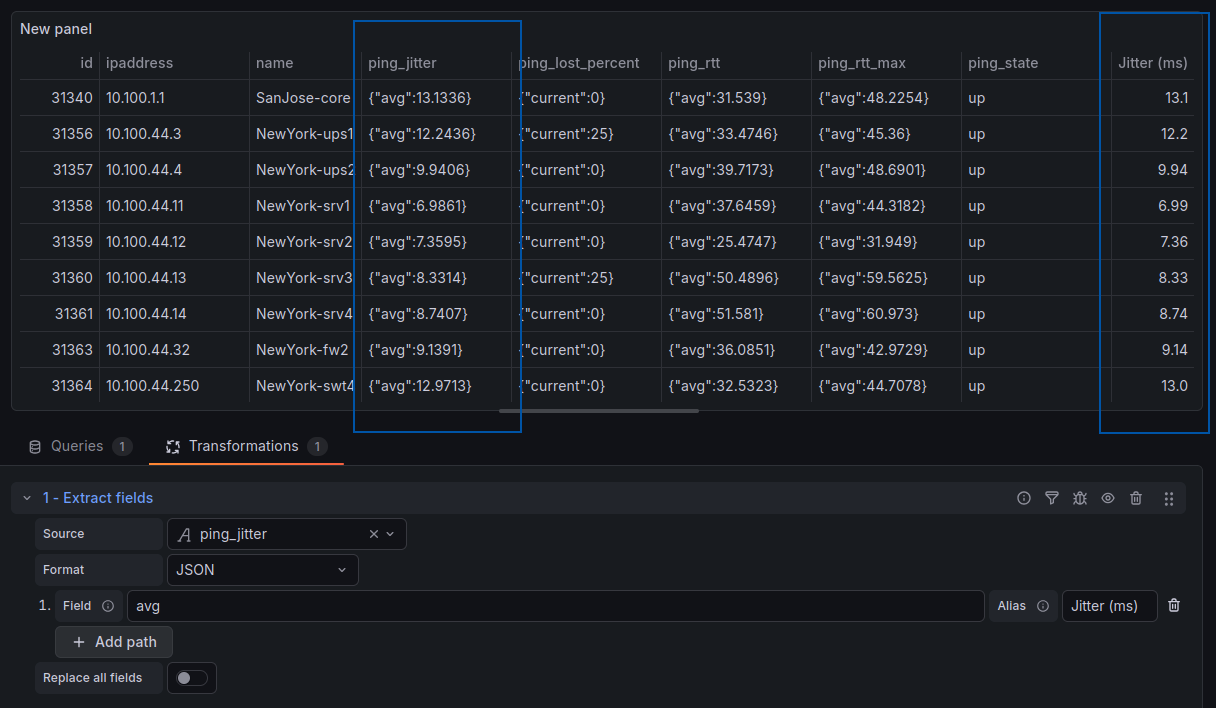Toggle Replace all fields switch

pos(191,678)
